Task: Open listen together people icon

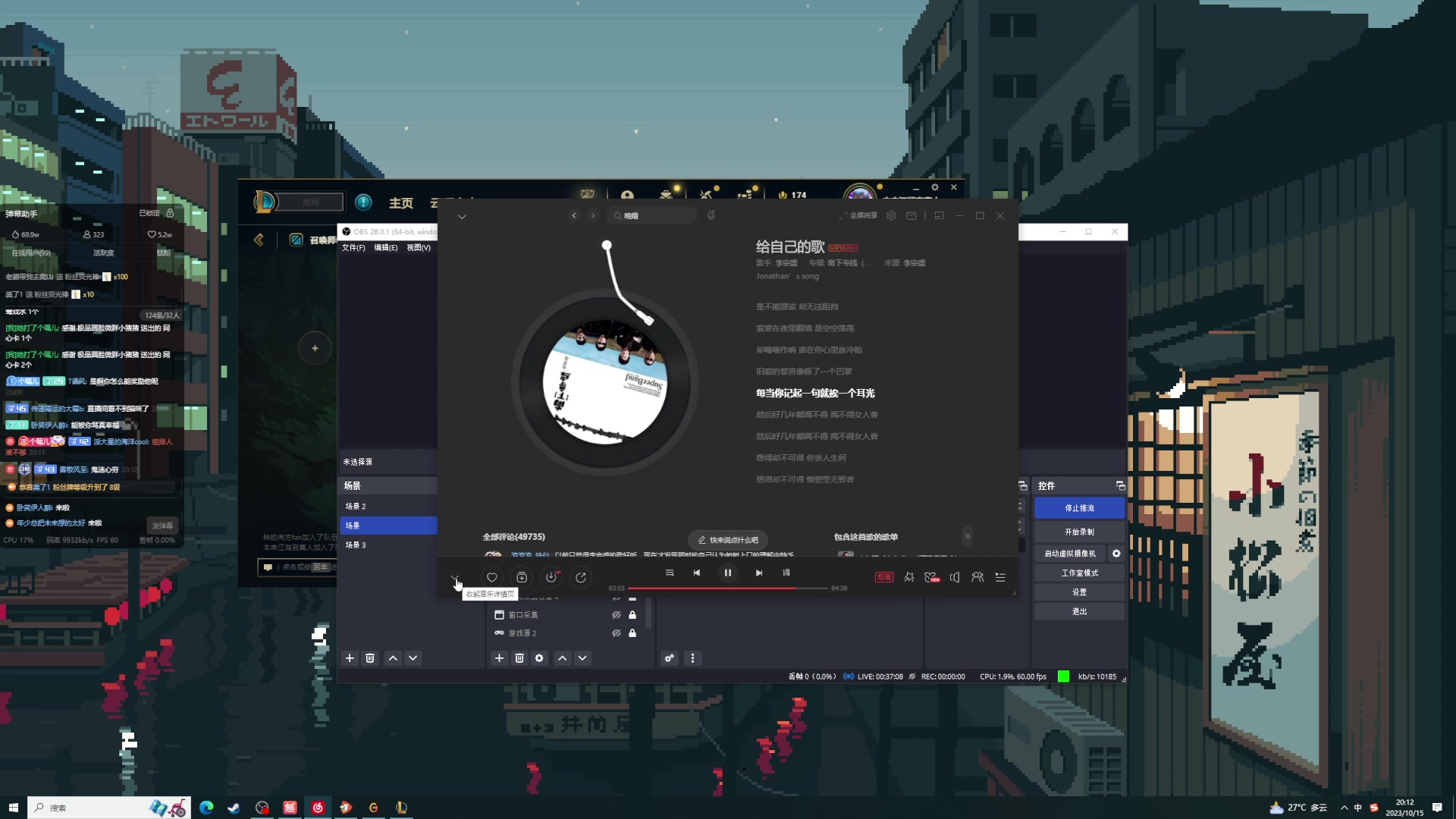Action: pos(977,577)
